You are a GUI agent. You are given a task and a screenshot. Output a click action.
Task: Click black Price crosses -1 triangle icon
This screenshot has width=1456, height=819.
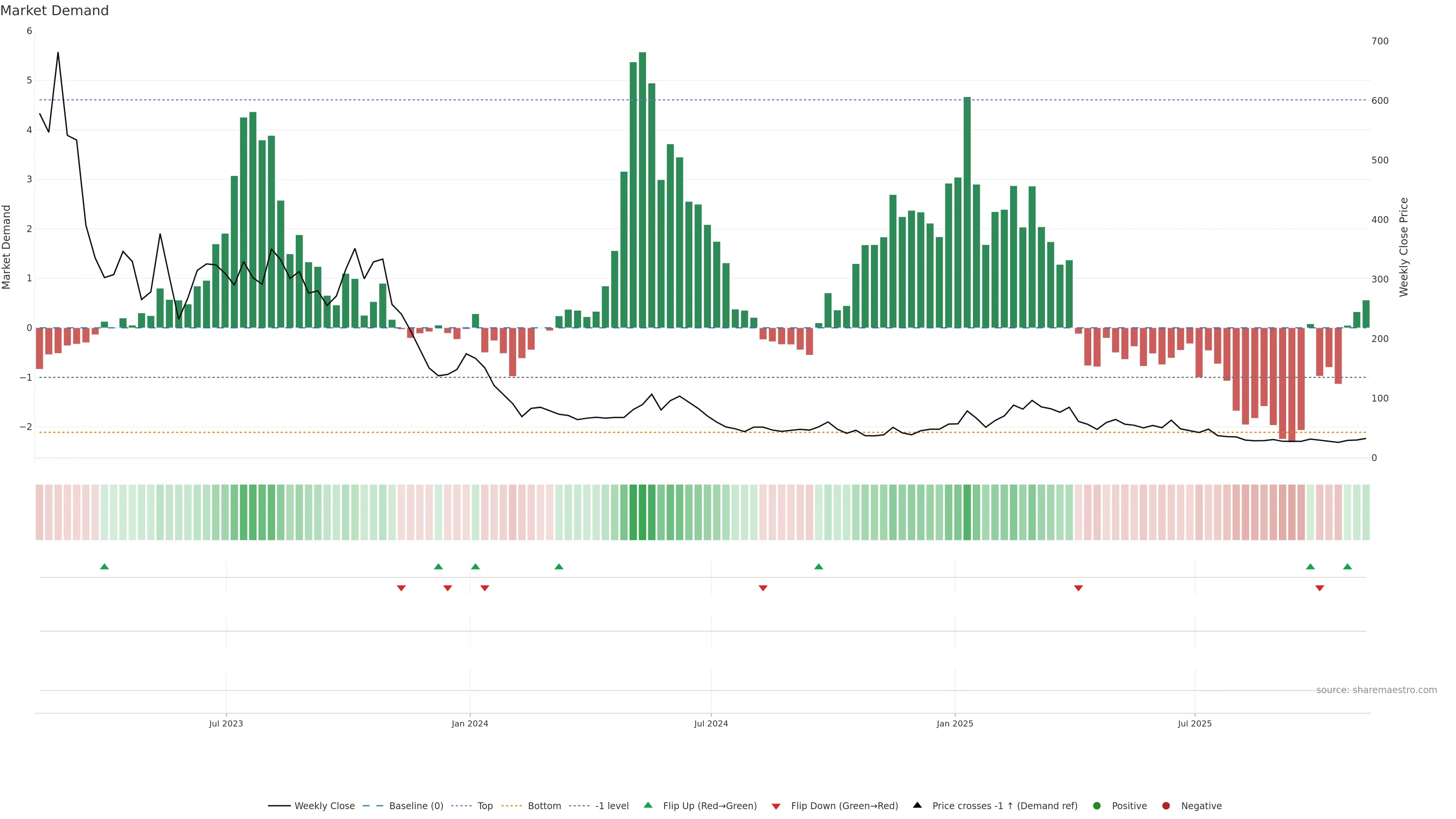(x=917, y=805)
